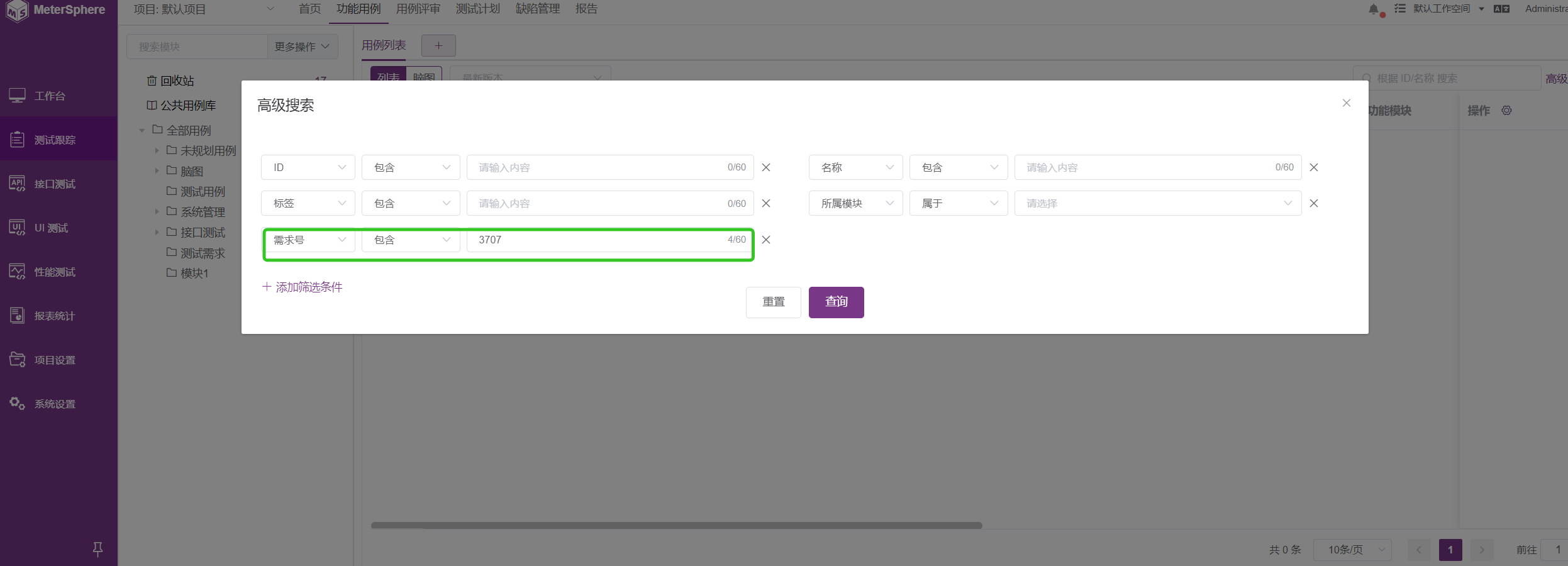1568x566 pixels.
Task: Open the 测试跟踪 sidebar icon
Action: tap(16, 139)
